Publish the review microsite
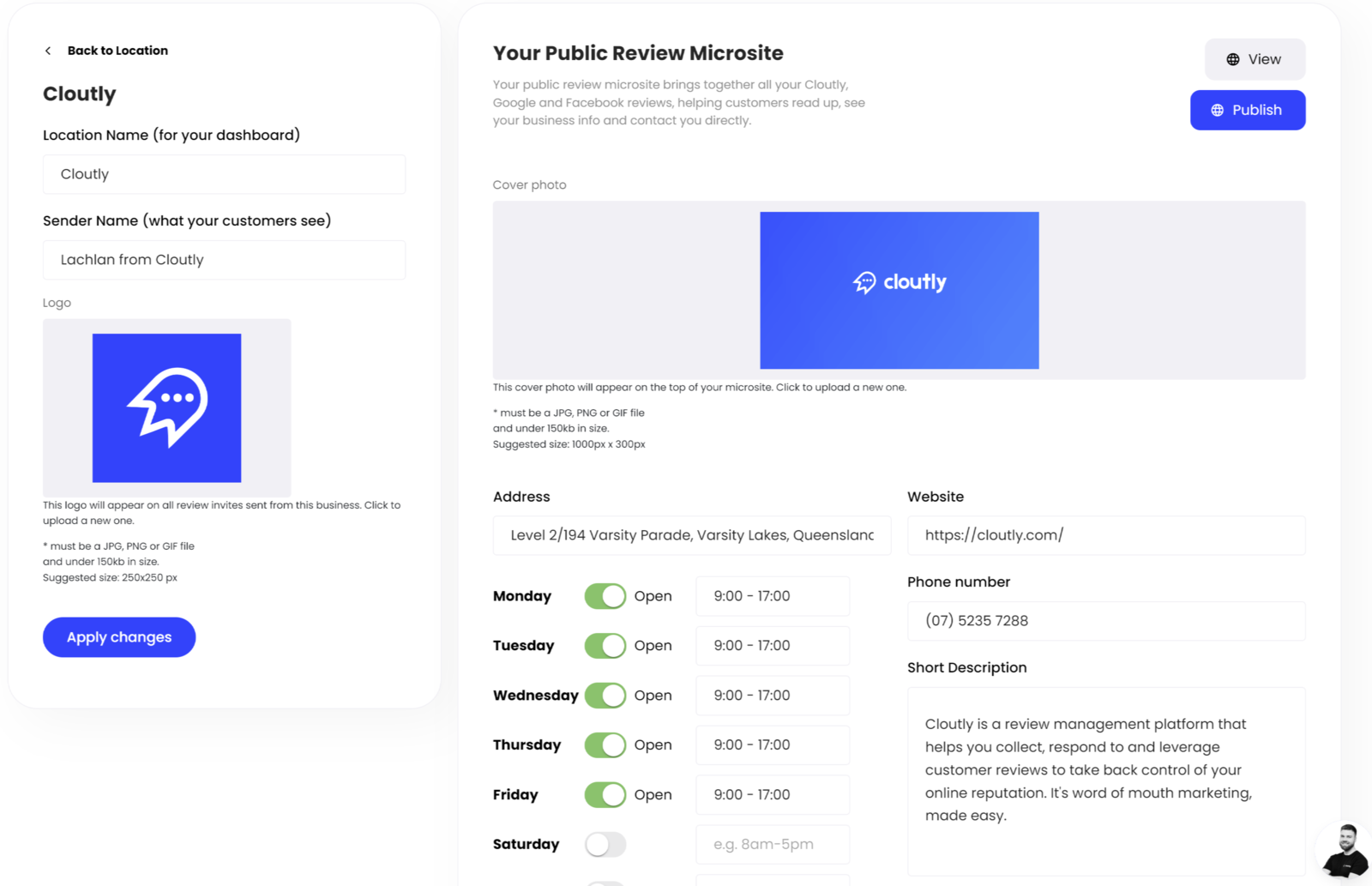 click(x=1247, y=110)
